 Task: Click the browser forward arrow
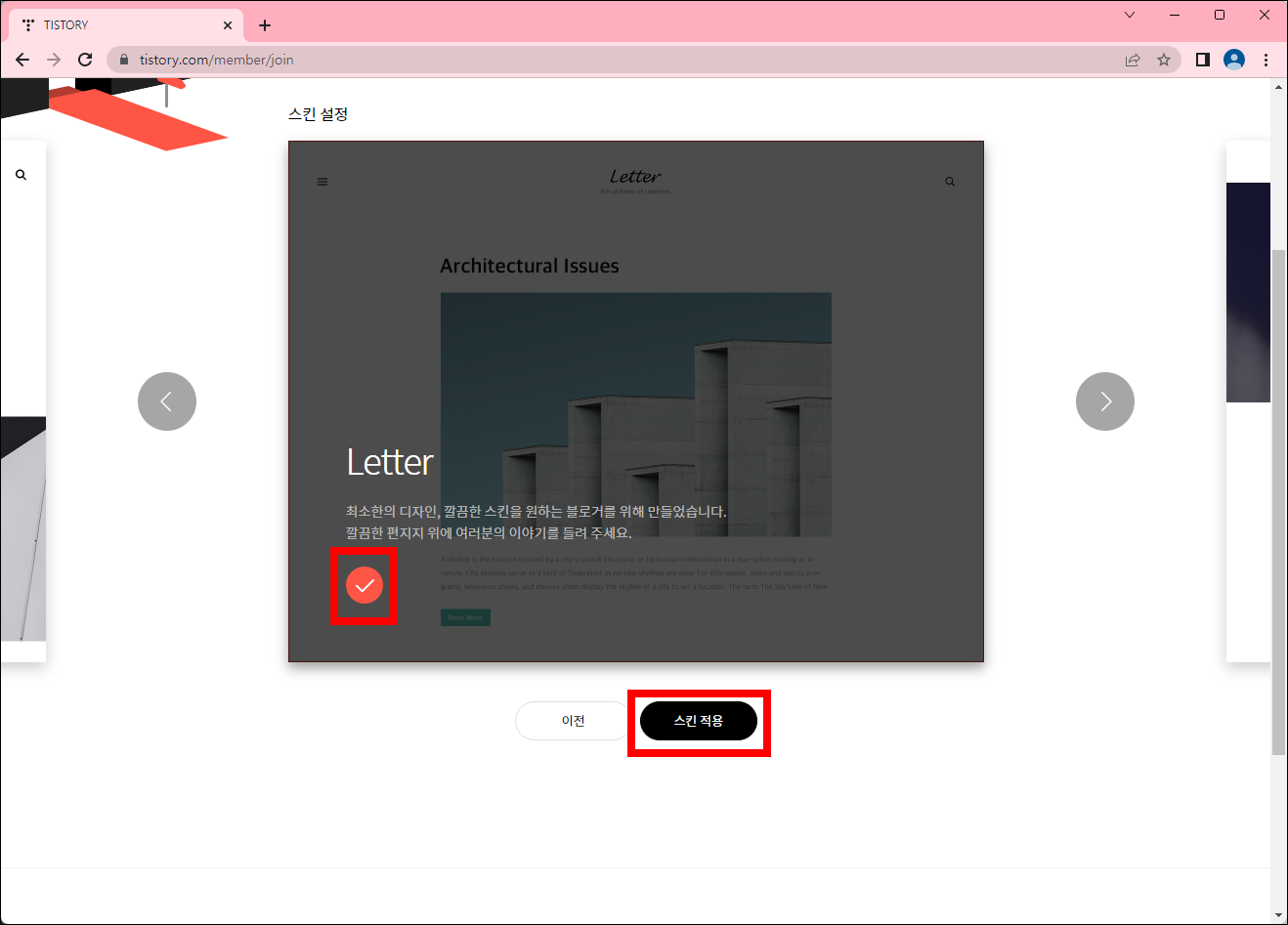coord(54,60)
